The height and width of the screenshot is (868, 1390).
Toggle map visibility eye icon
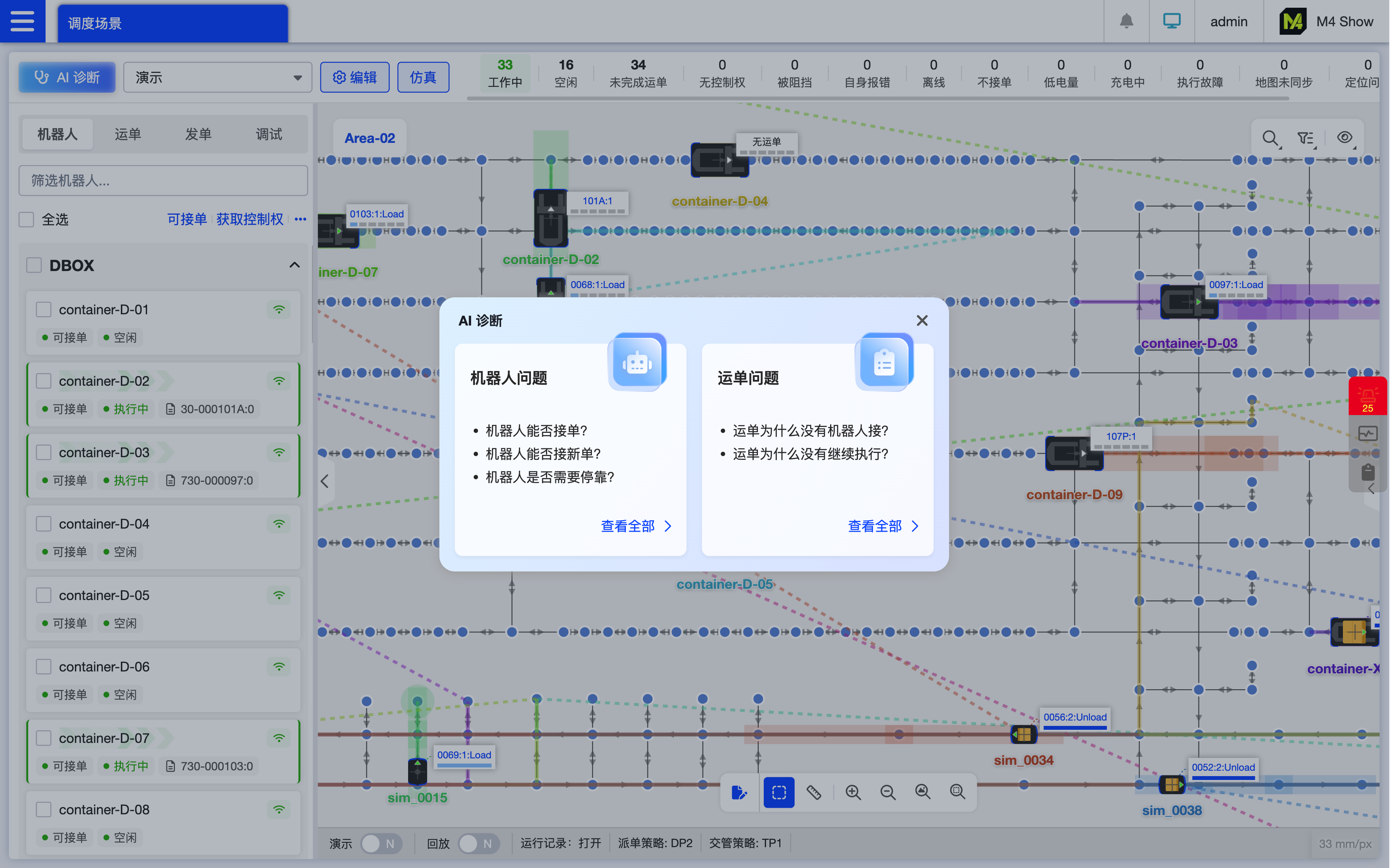[x=1344, y=138]
